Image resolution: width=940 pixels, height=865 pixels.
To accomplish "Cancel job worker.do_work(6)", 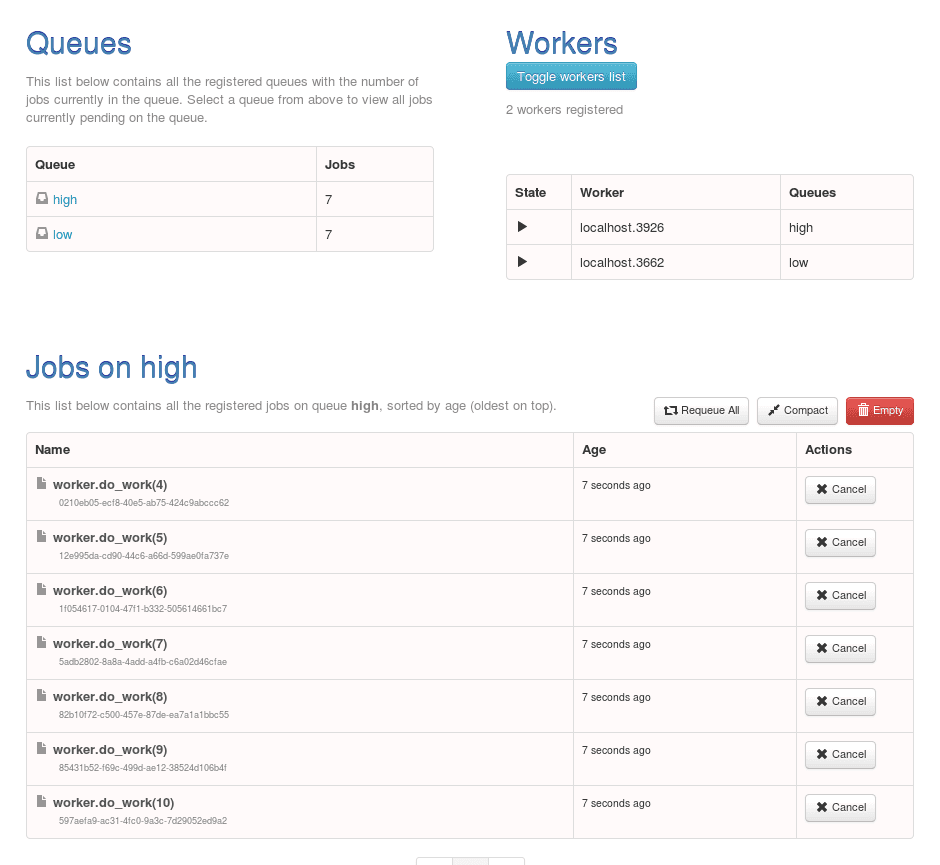I will point(840,596).
